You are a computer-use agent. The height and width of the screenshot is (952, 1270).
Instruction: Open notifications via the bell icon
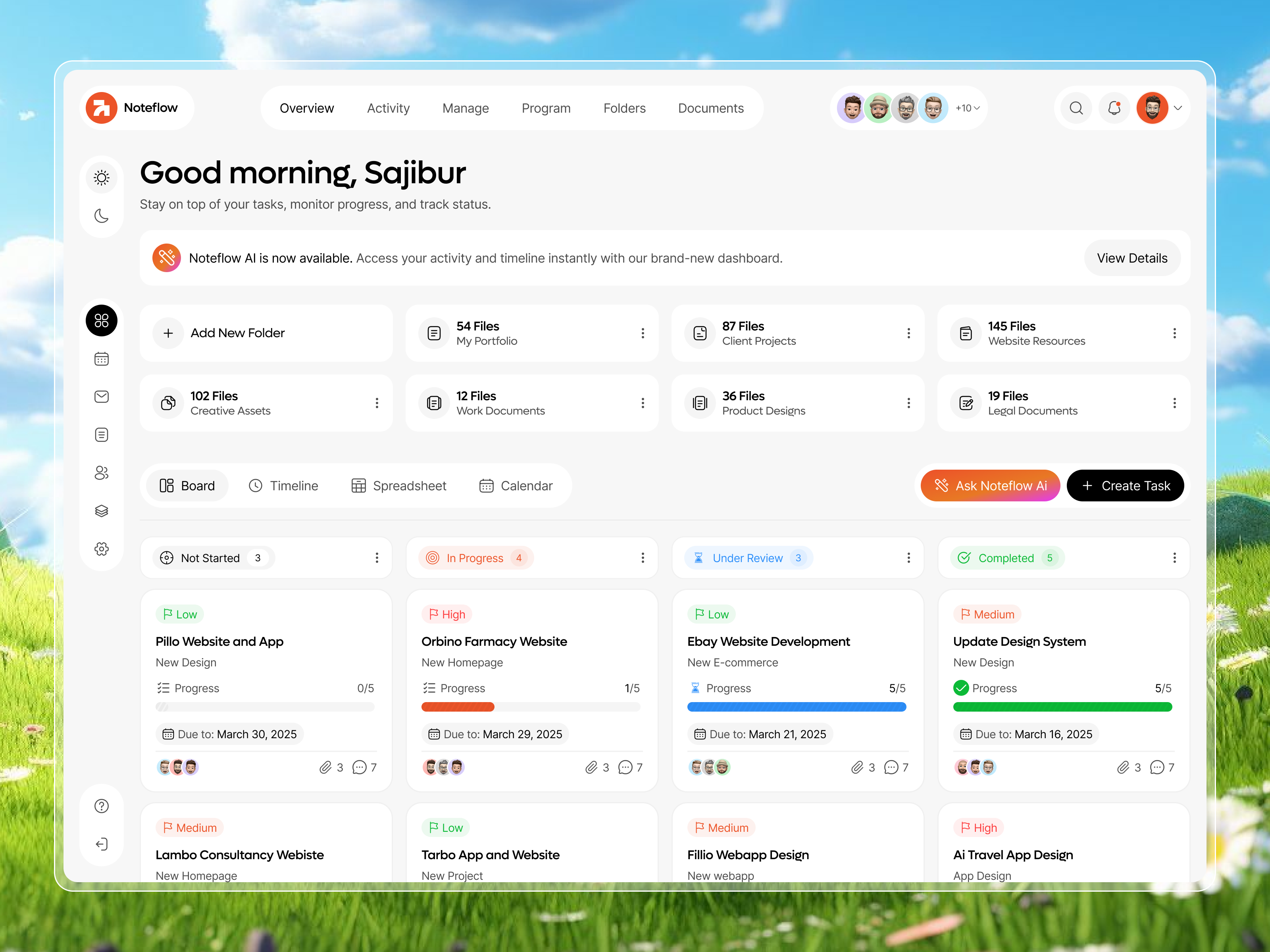(1114, 107)
